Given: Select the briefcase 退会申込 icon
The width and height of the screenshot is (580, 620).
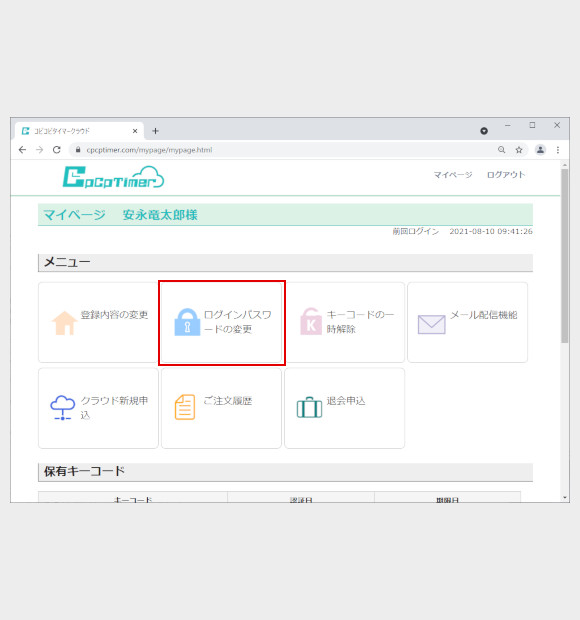Looking at the screenshot, I should (309, 407).
